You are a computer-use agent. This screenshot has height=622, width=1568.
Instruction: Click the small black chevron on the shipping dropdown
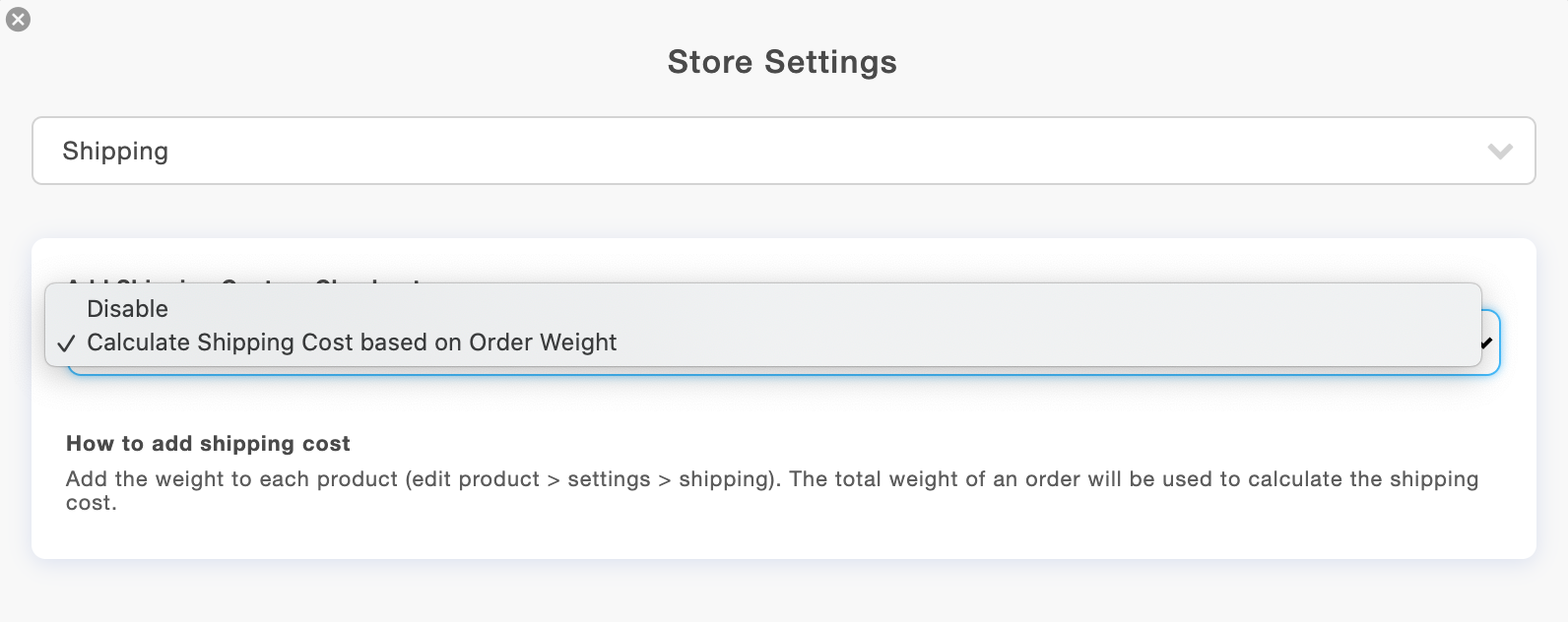(1487, 342)
